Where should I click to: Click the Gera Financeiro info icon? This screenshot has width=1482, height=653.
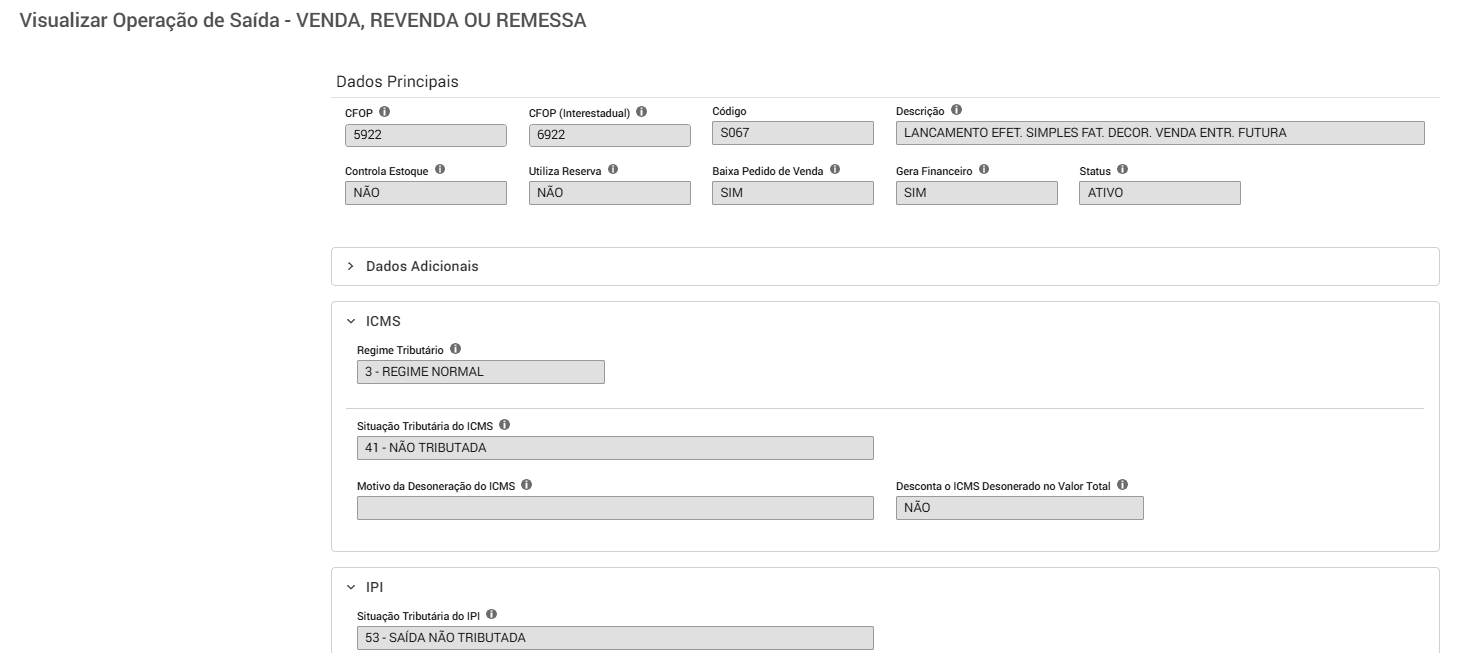985,170
